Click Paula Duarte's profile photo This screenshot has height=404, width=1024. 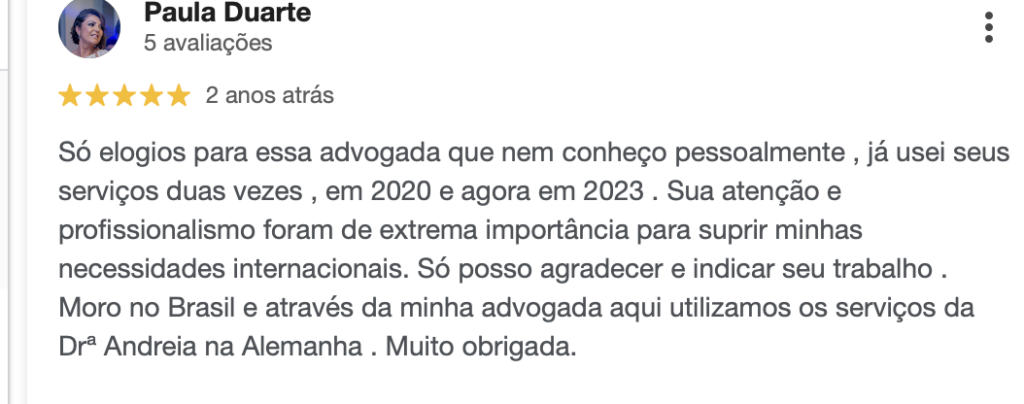[x=90, y=27]
